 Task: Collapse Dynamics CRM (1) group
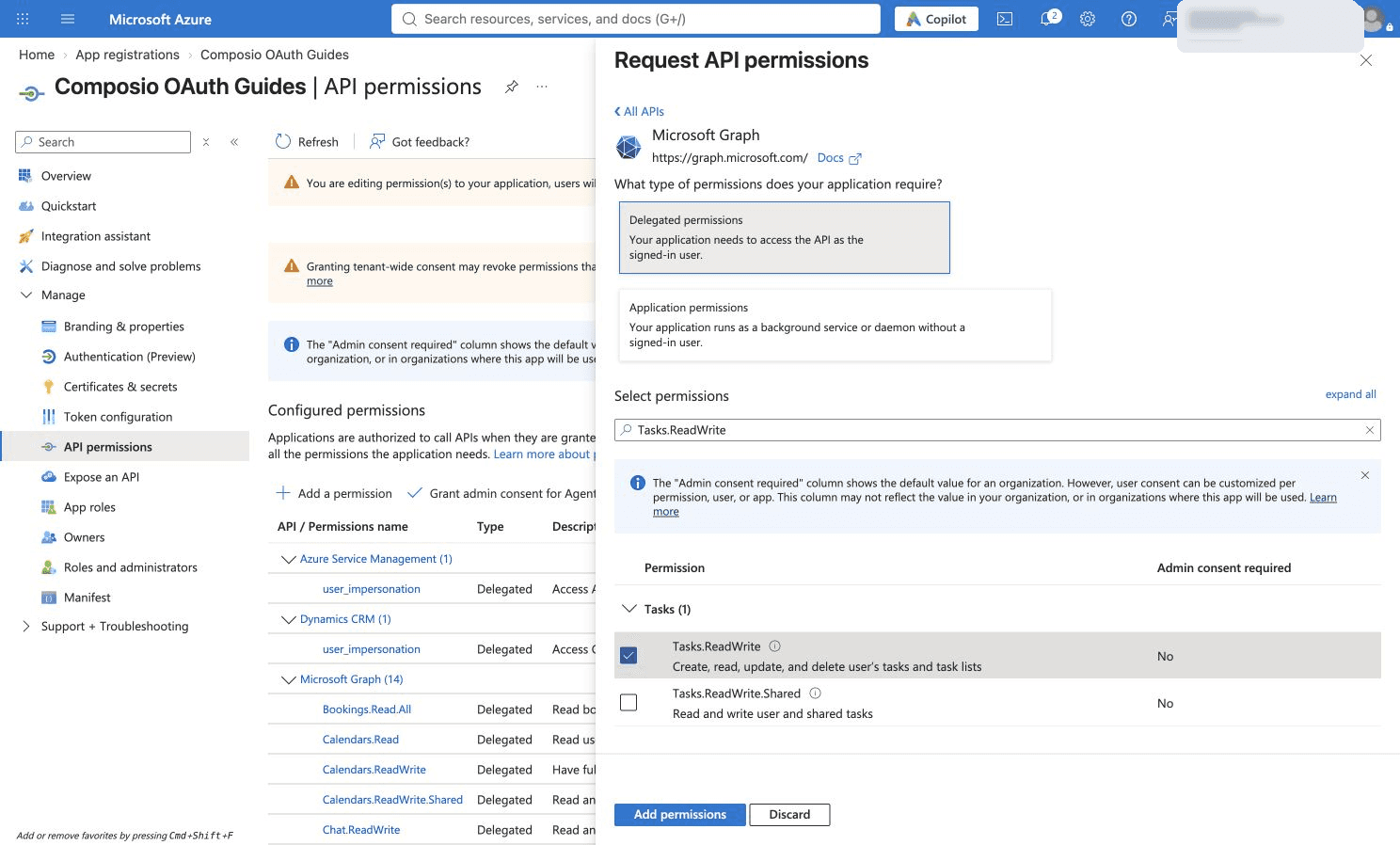tap(289, 619)
